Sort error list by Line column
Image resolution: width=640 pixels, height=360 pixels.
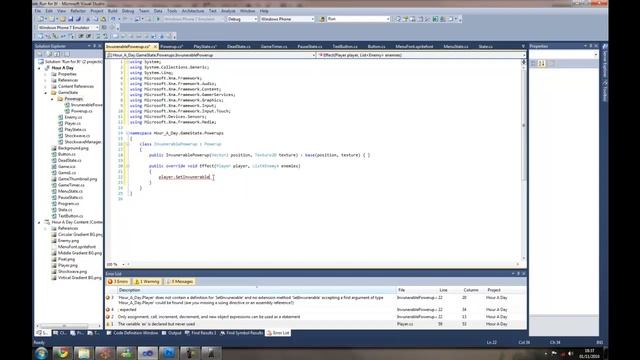tap(449, 290)
